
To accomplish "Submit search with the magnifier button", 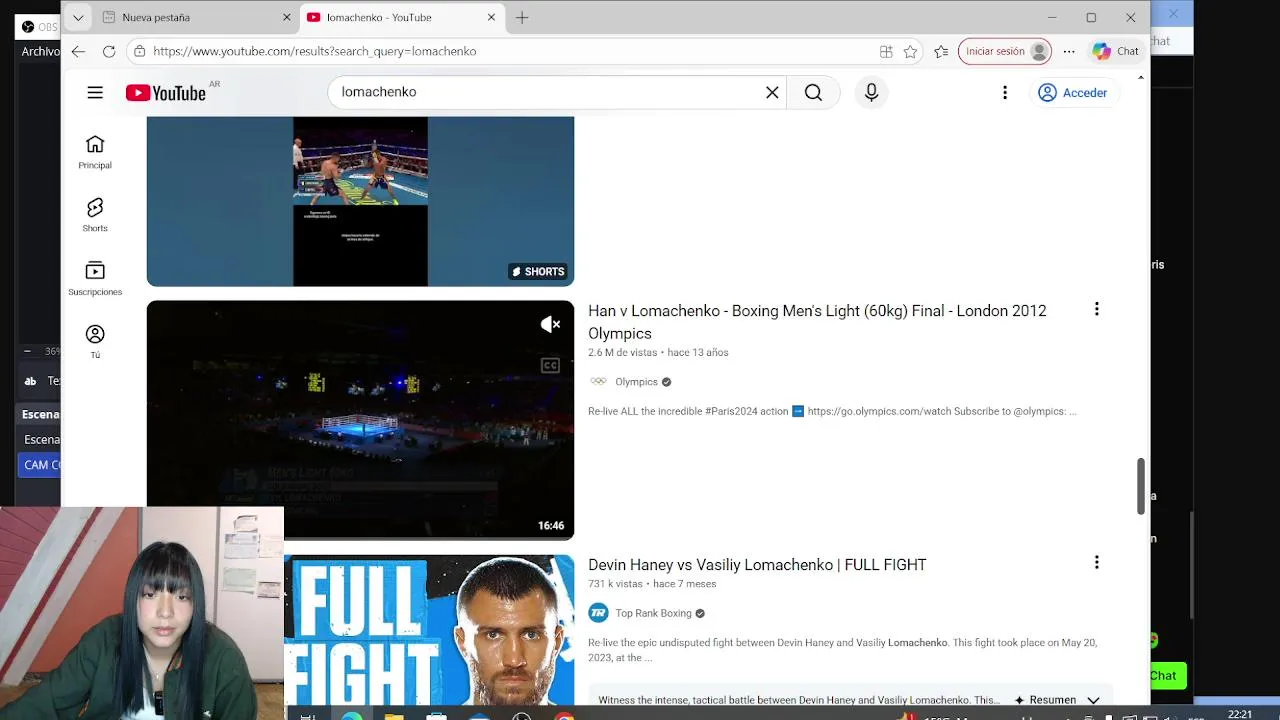I will tap(813, 92).
